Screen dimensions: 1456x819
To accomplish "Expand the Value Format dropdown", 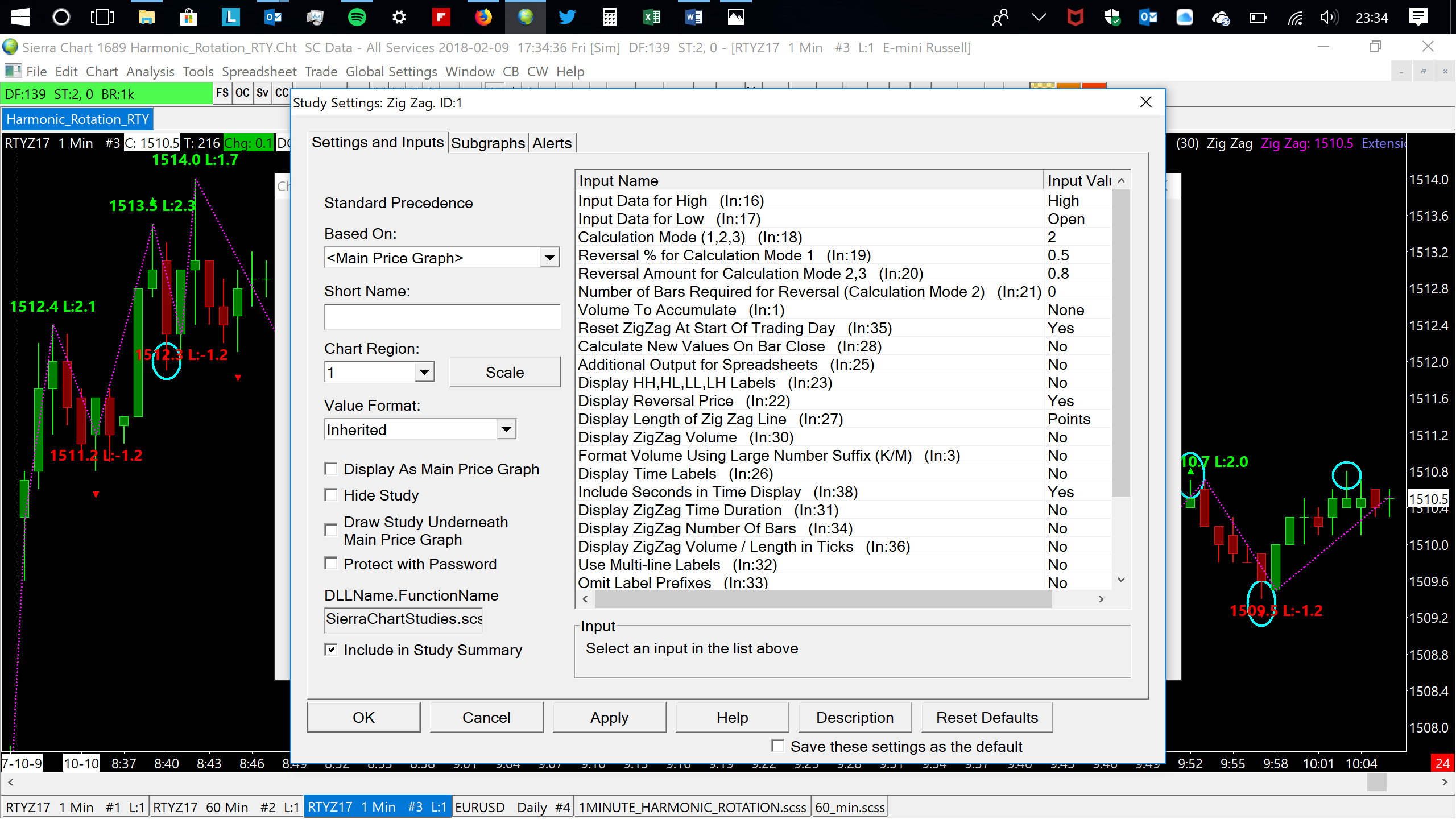I will coord(506,429).
